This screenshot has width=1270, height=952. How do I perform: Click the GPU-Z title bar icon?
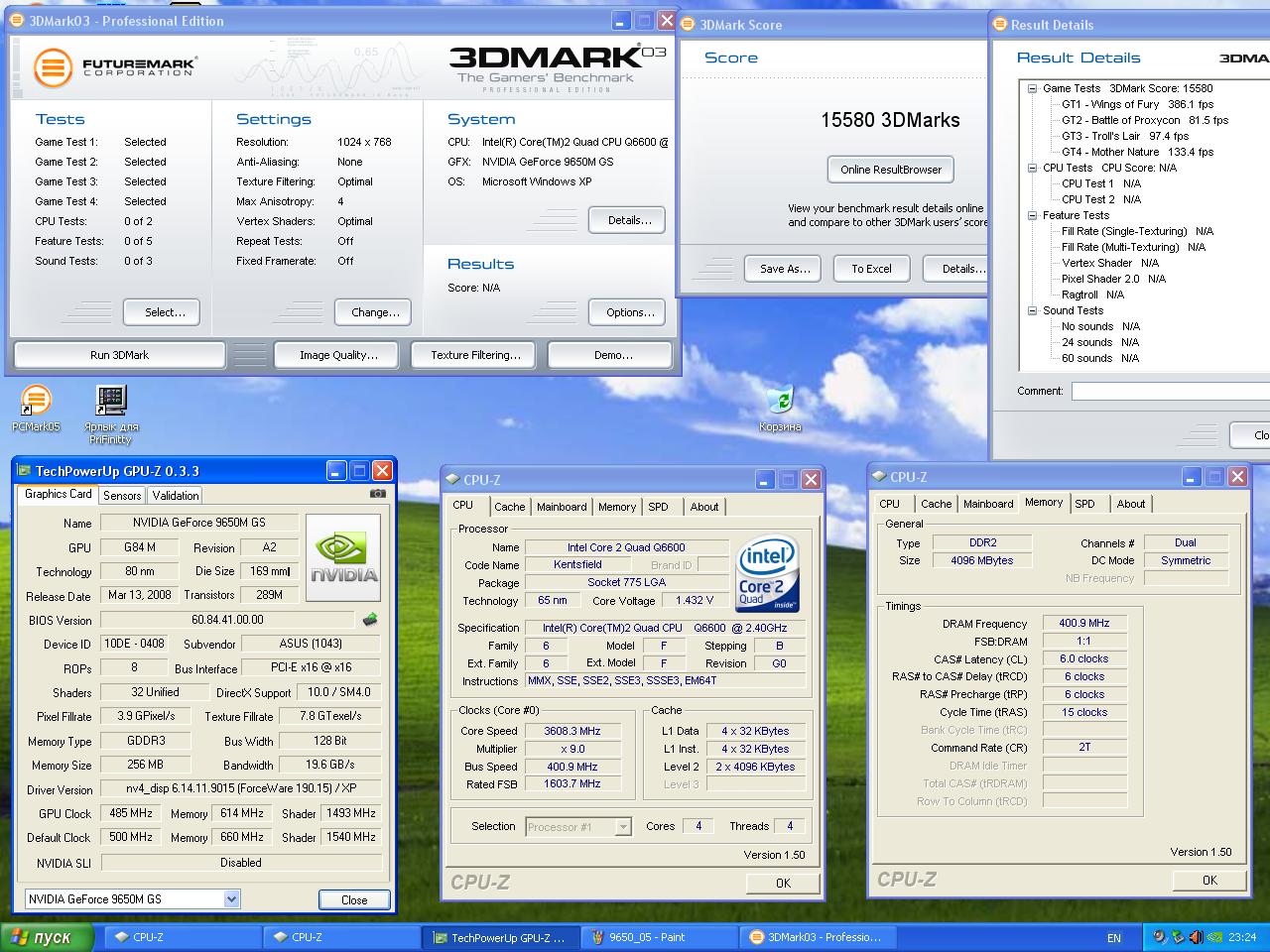25,471
